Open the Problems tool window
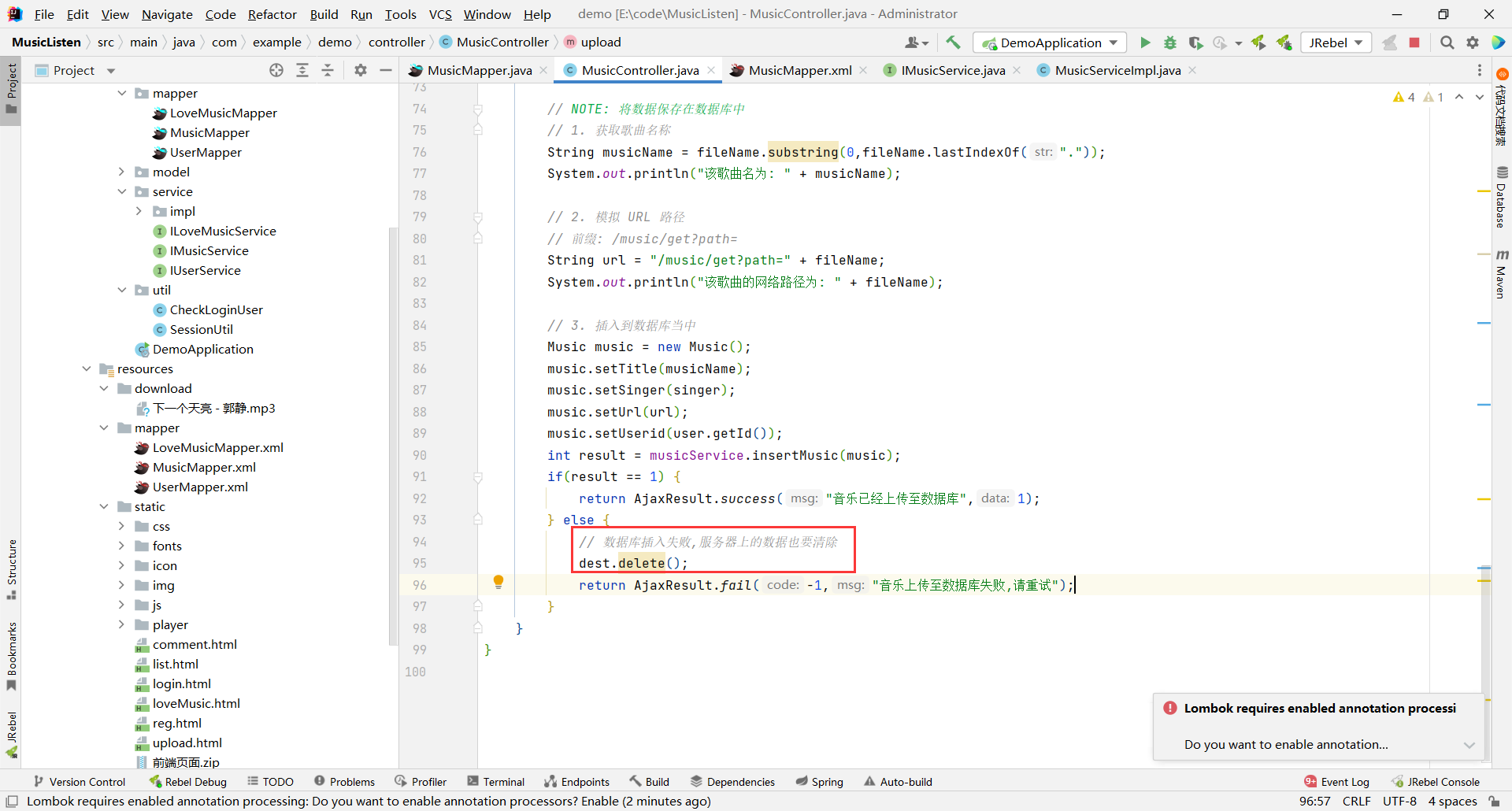The height and width of the screenshot is (811, 1512). point(344,782)
